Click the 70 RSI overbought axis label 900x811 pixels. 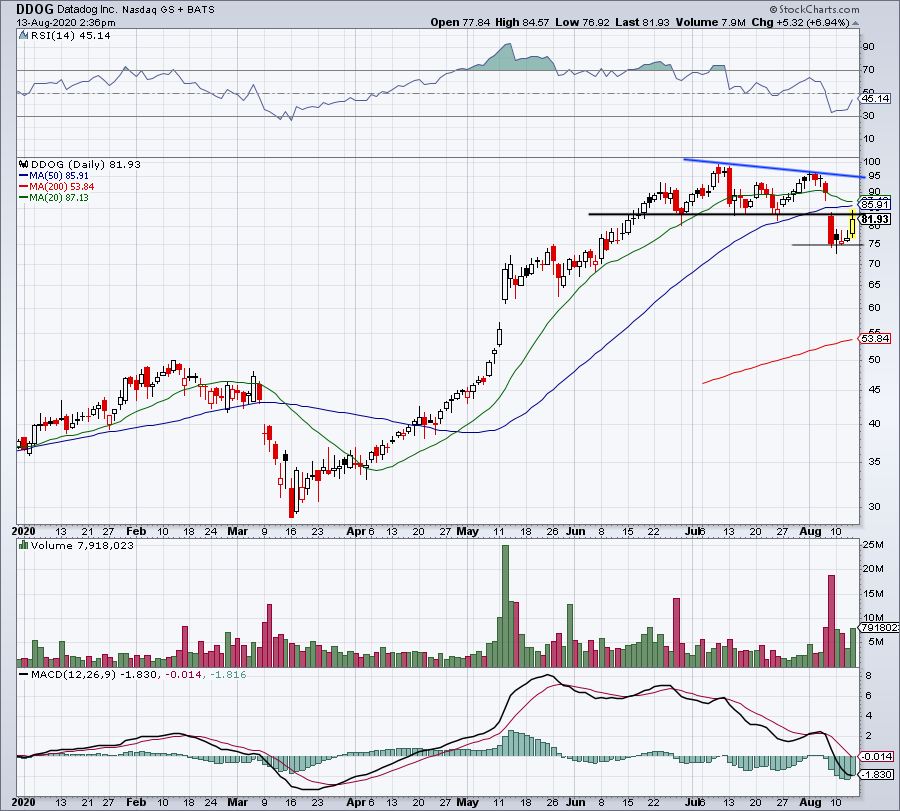(x=868, y=70)
